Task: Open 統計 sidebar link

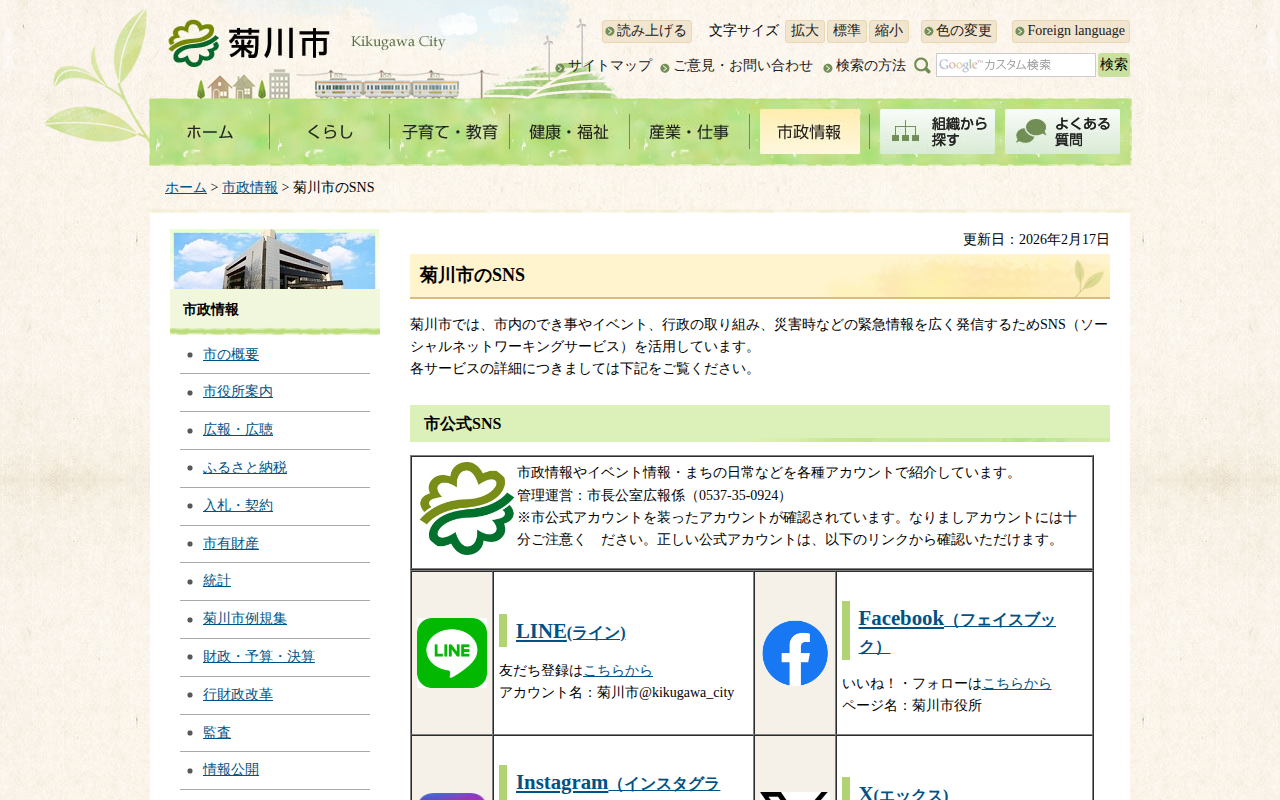Action: click(x=217, y=581)
